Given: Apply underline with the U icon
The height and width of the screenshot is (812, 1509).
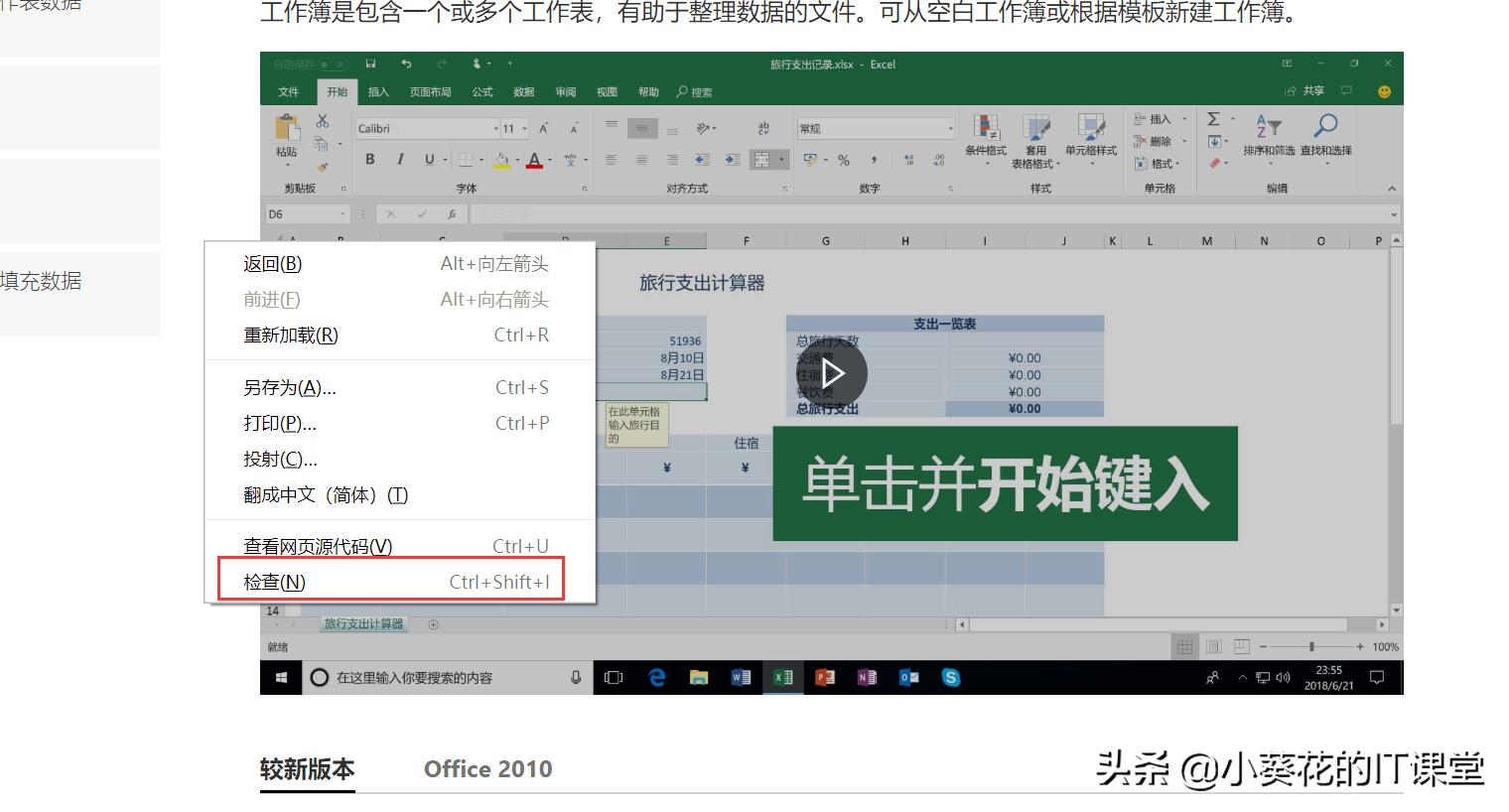Looking at the screenshot, I should coord(427,159).
